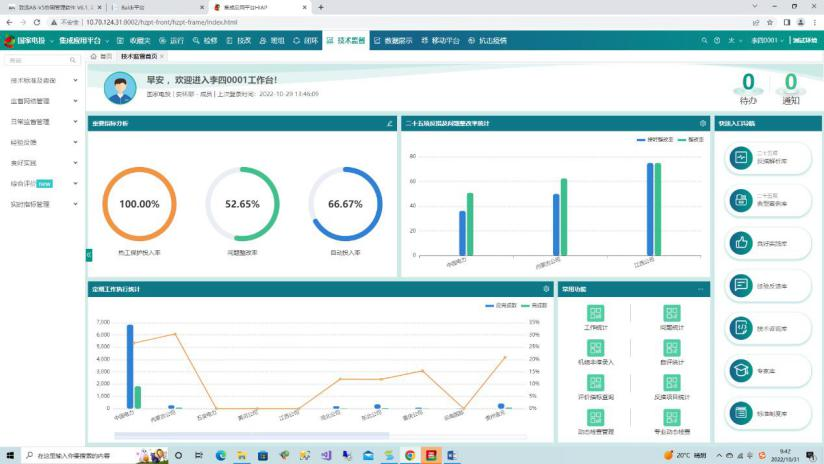
Task: Select the 首页 home tab
Action: pyautogui.click(x=103, y=57)
